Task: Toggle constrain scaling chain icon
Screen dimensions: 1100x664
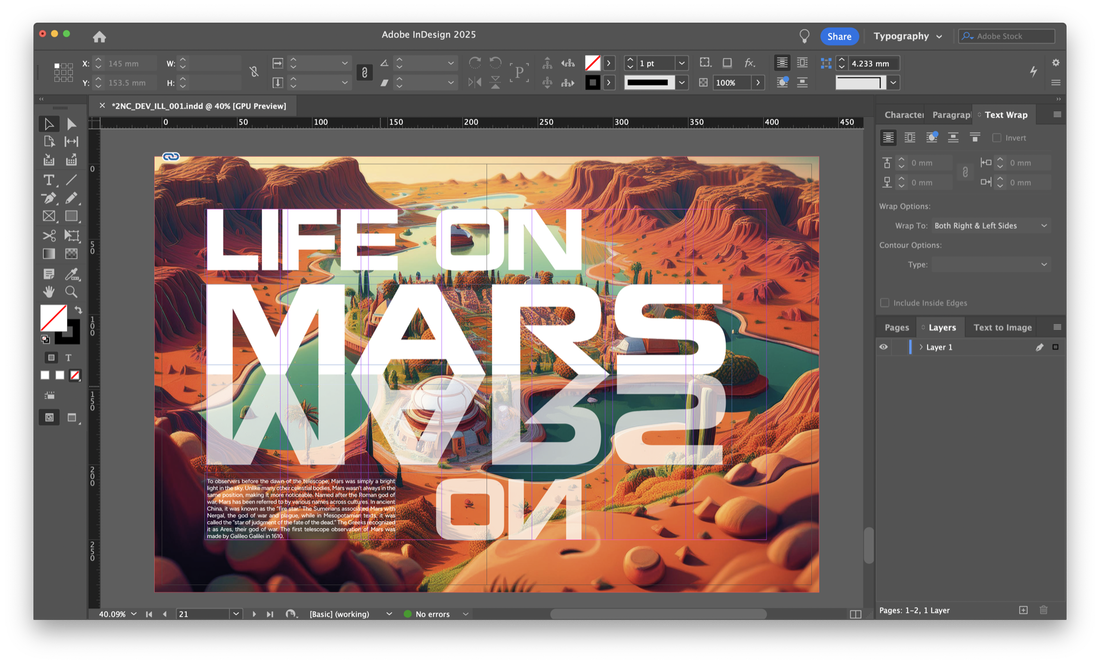Action: click(x=364, y=72)
